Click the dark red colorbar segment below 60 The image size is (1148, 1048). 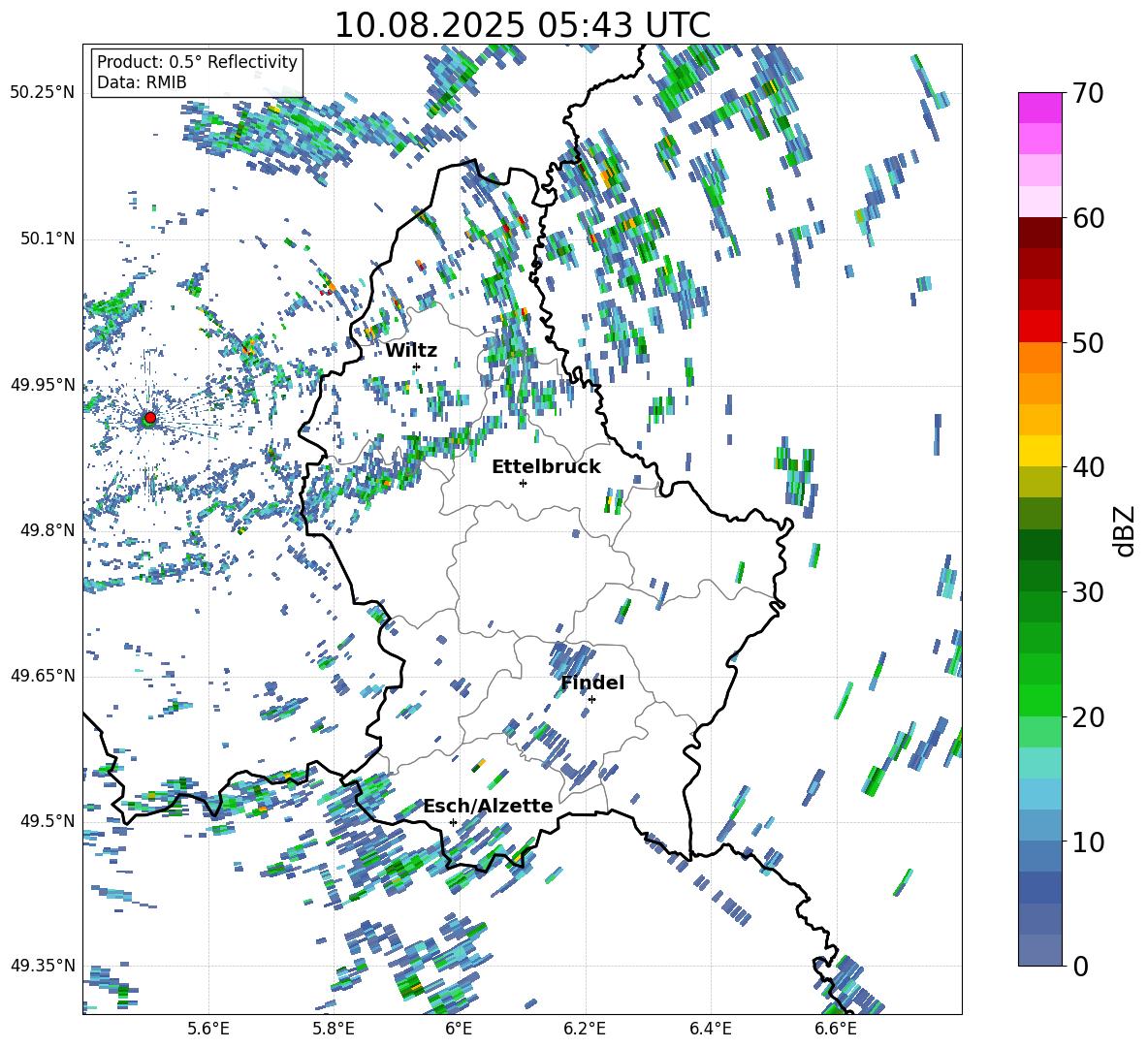(x=1039, y=233)
